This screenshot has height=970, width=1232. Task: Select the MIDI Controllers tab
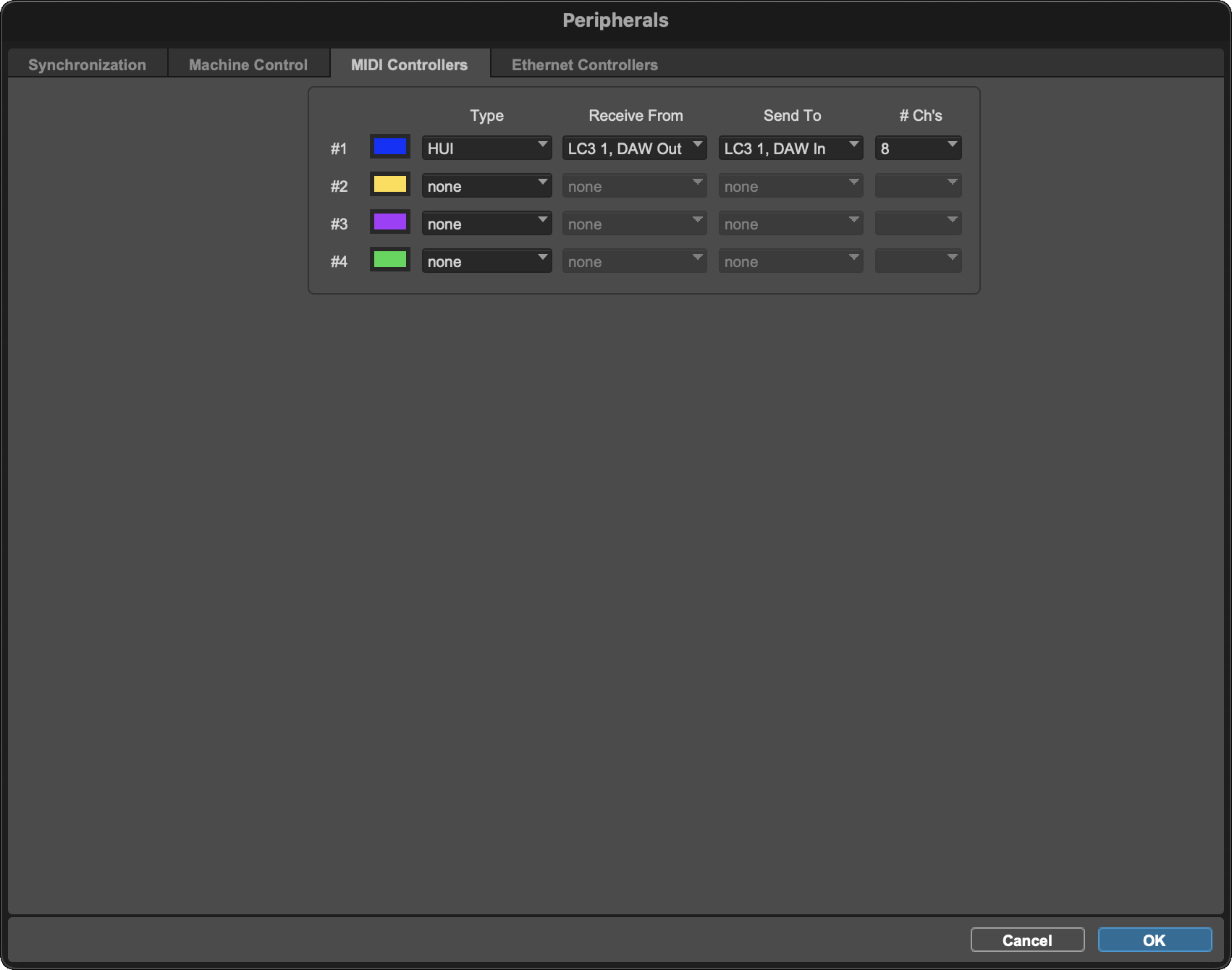410,64
